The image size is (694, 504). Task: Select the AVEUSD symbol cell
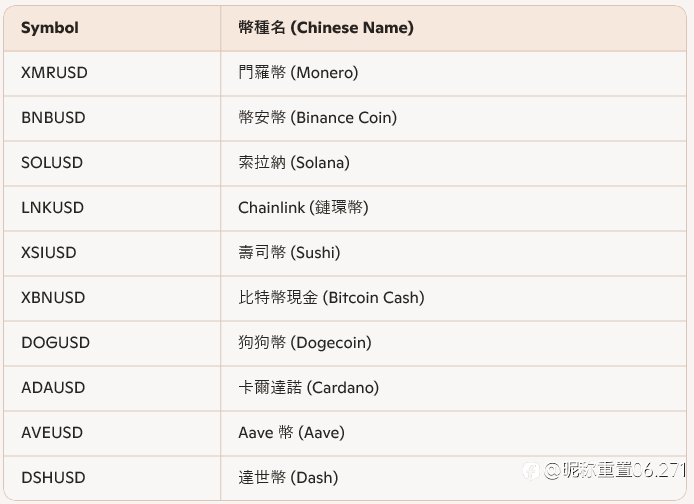[52, 433]
